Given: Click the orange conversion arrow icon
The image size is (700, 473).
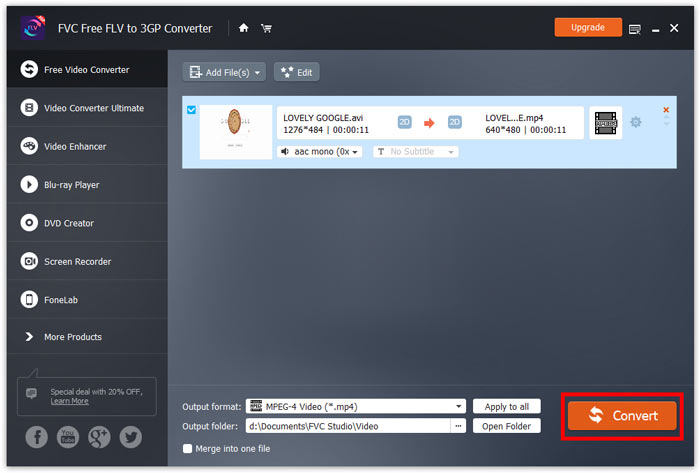Looking at the screenshot, I should pos(429,123).
